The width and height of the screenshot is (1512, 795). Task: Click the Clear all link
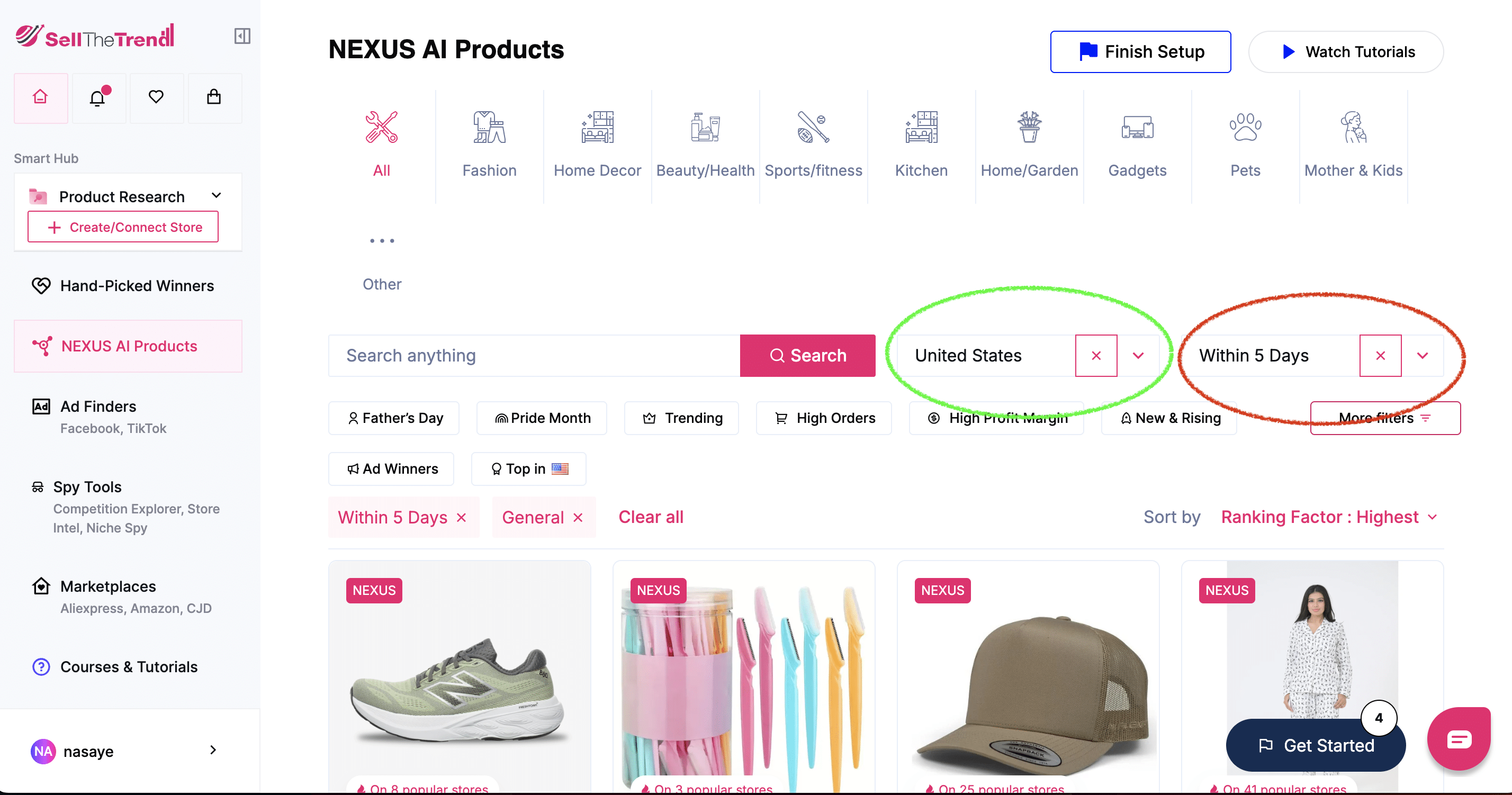[x=651, y=517]
